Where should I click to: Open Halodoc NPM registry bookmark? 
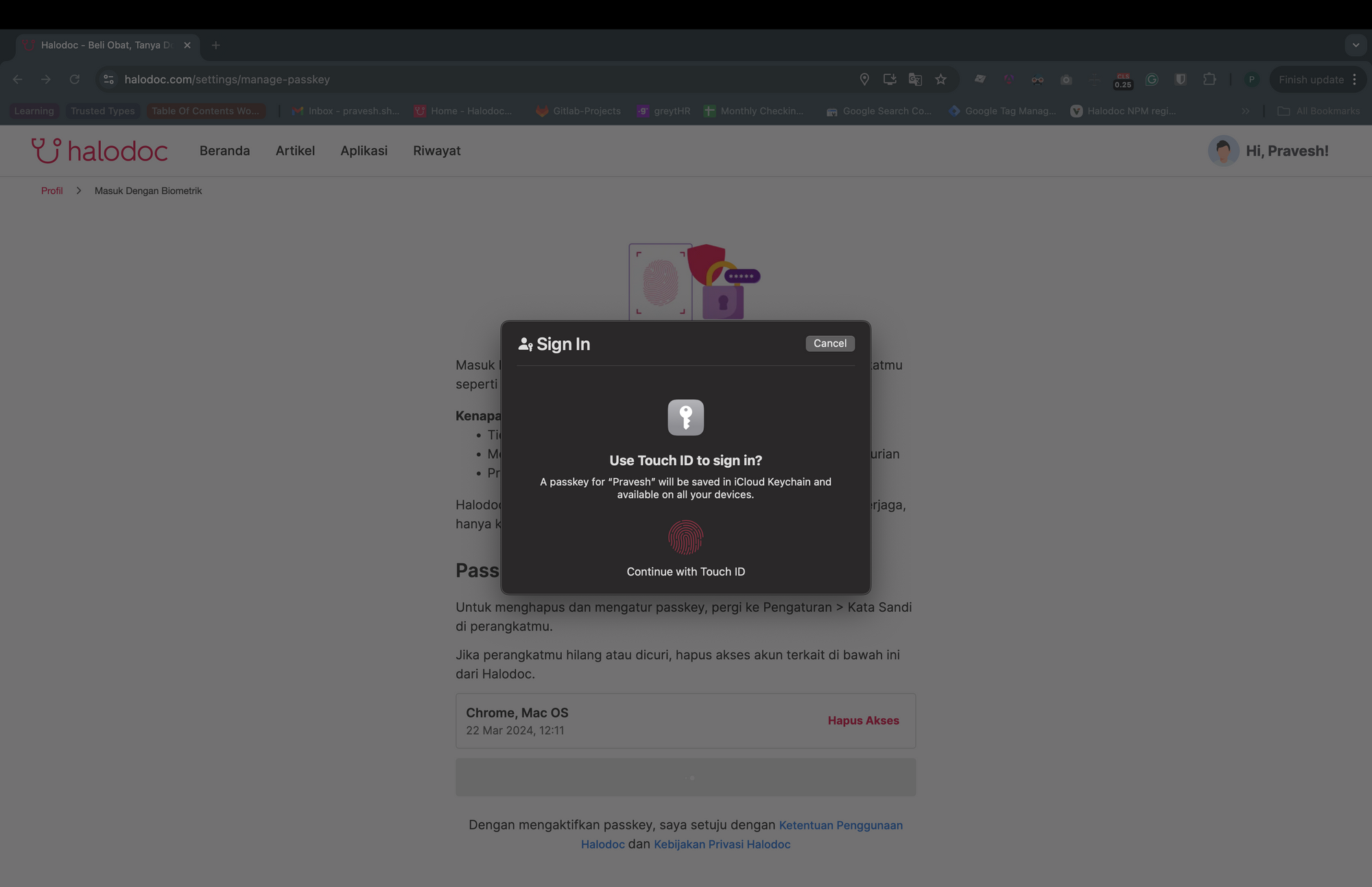coord(1124,111)
